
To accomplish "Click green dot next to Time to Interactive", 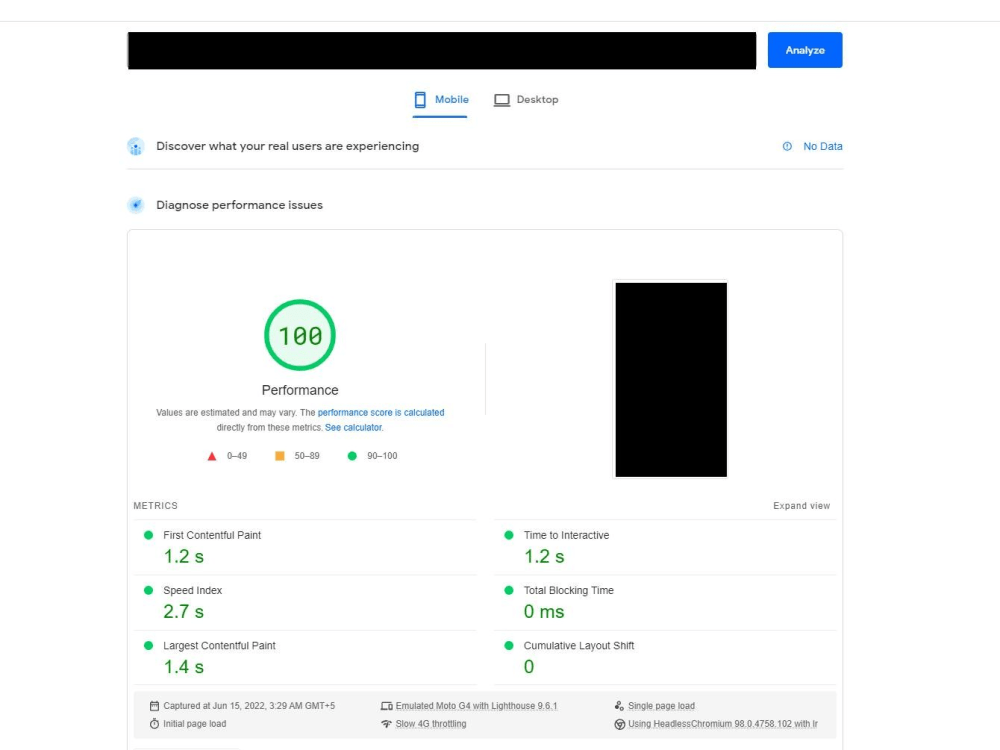I will [509, 535].
